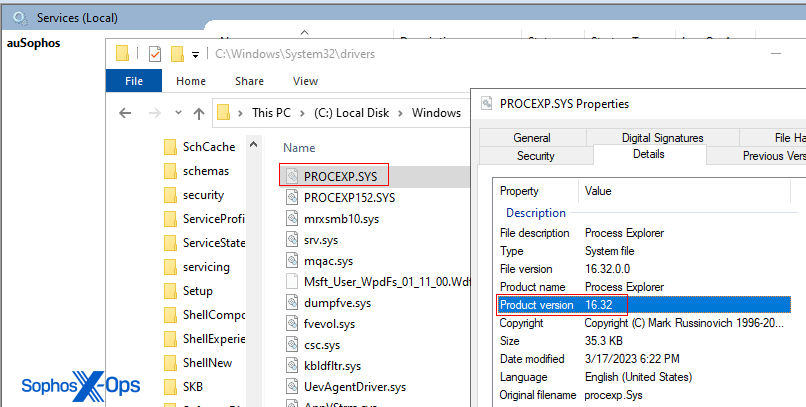This screenshot has height=407, width=806.
Task: Open the Security tab in Properties dialog
Action: (535, 156)
